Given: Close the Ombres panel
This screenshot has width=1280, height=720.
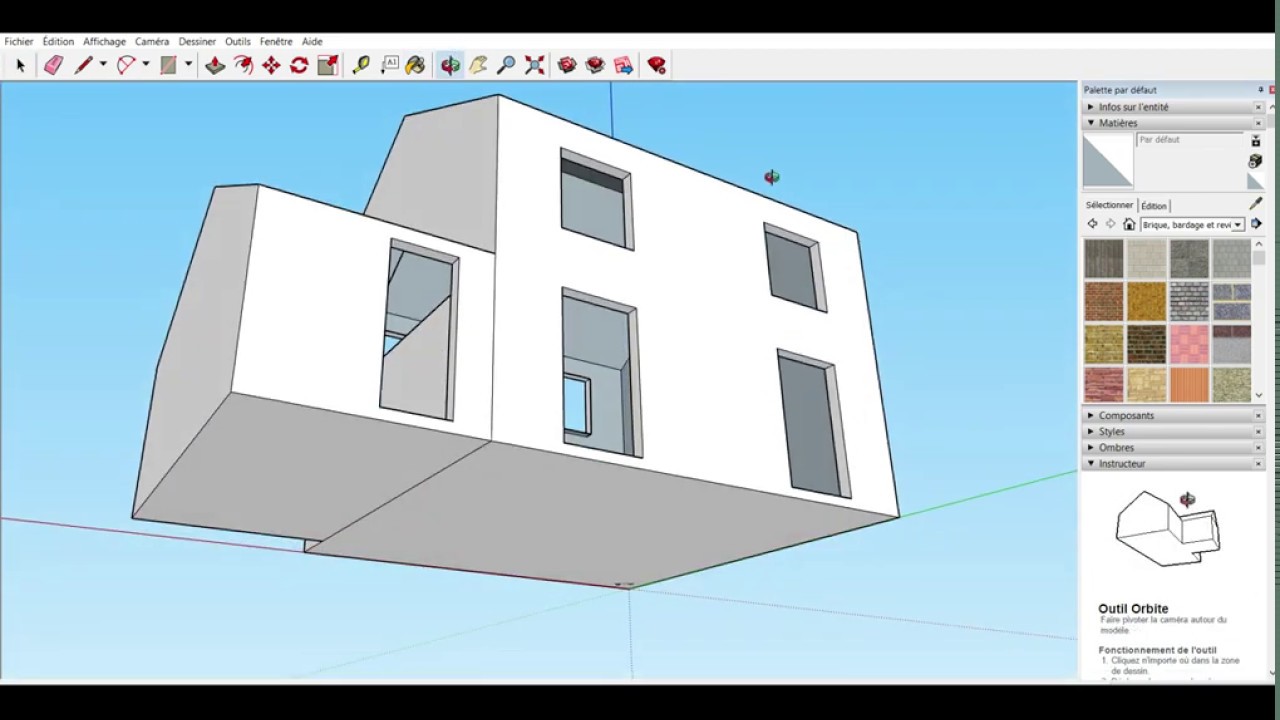Looking at the screenshot, I should [x=1259, y=448].
